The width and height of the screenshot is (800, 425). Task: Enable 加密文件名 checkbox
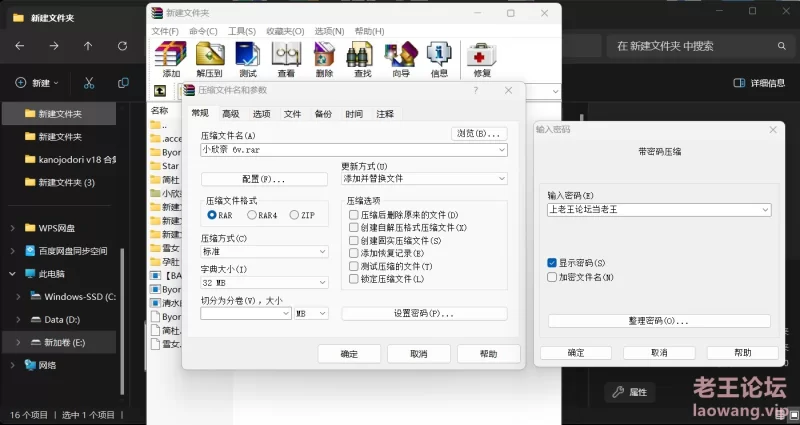552,277
